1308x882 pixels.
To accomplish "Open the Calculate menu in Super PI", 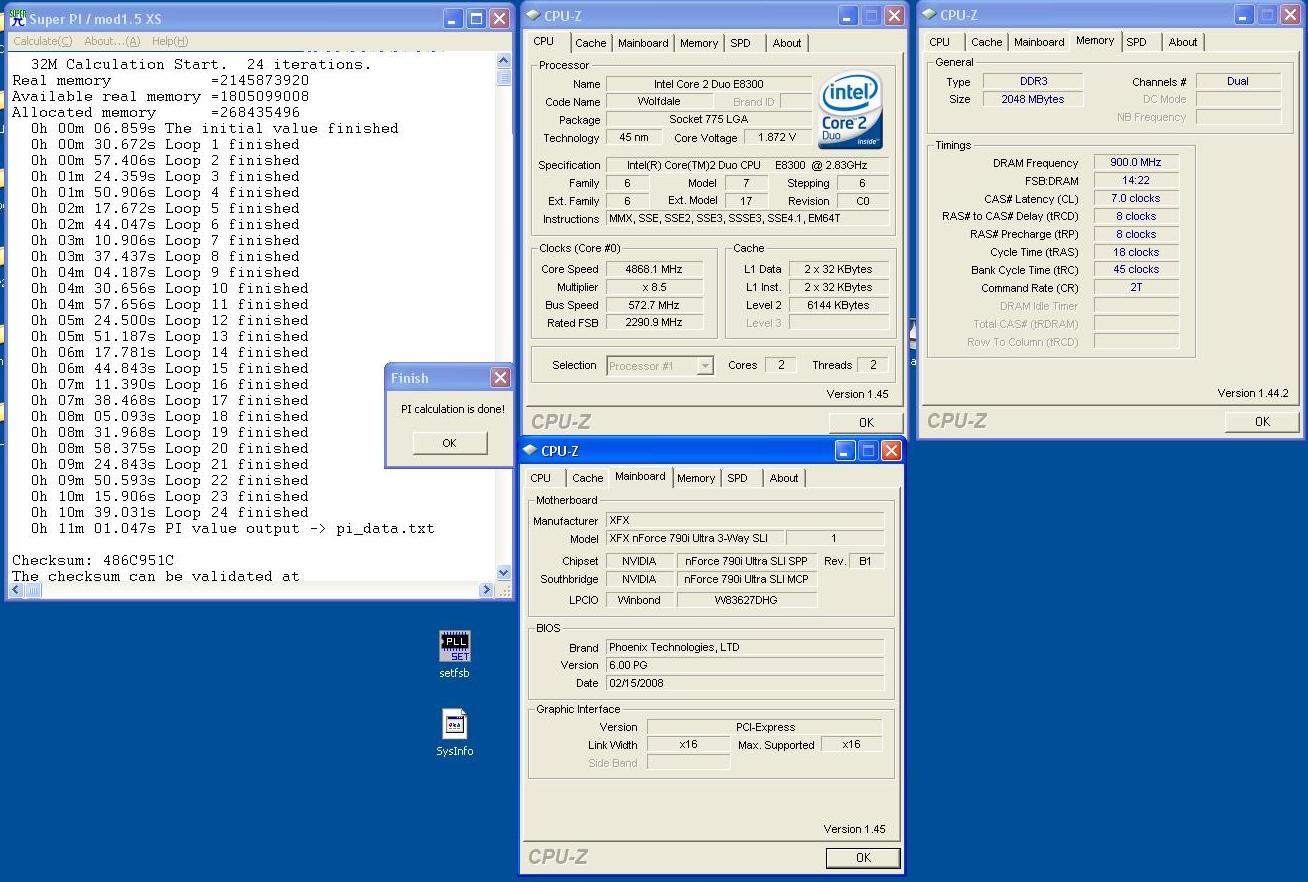I will pyautogui.click(x=42, y=41).
